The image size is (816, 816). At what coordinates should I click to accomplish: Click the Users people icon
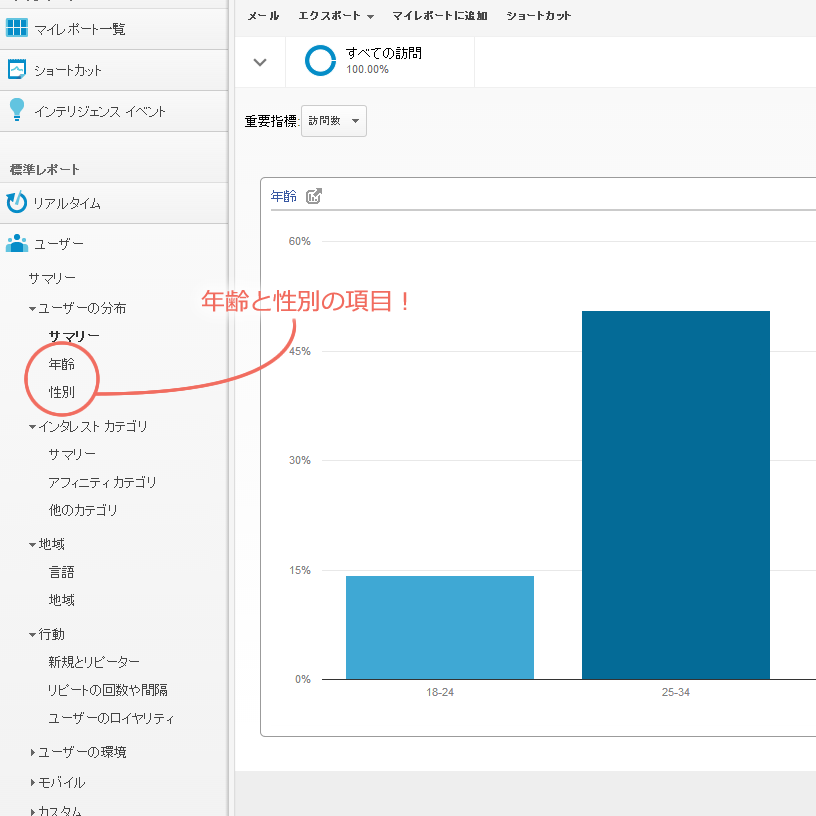tap(17, 243)
